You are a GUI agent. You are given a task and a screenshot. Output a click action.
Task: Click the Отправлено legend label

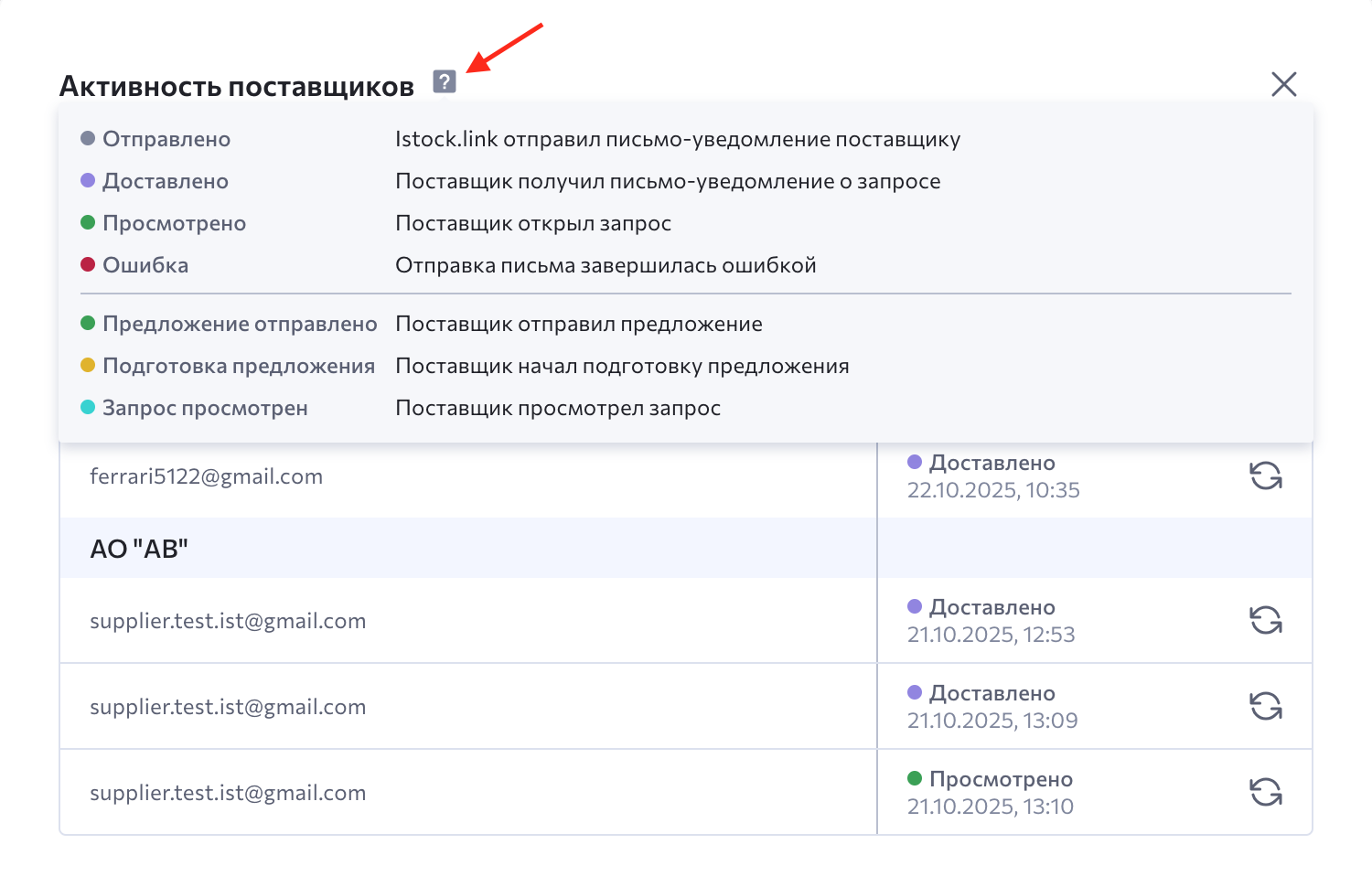[x=166, y=139]
